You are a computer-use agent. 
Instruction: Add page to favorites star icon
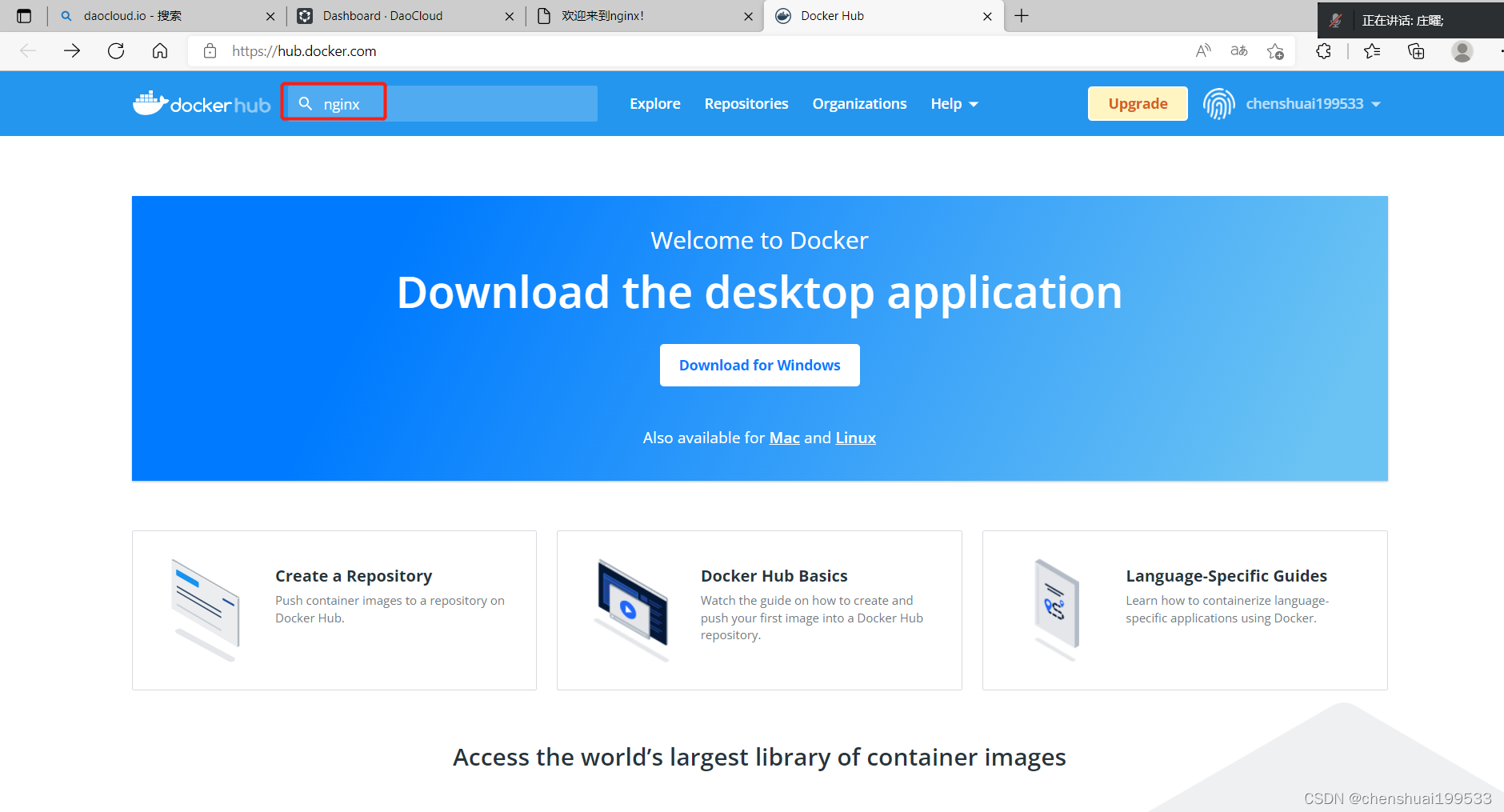tap(1275, 51)
